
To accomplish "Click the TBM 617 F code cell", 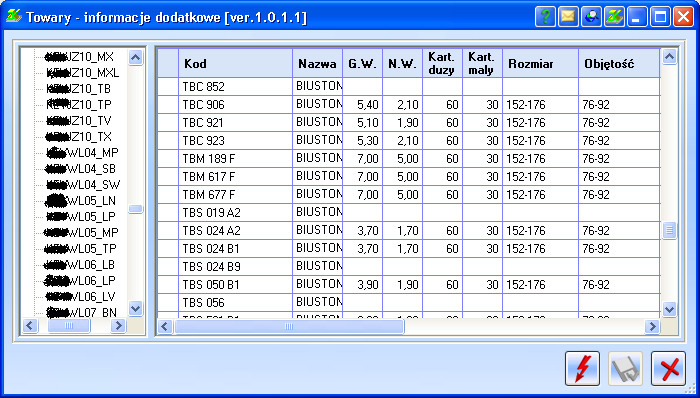I will tap(235, 177).
